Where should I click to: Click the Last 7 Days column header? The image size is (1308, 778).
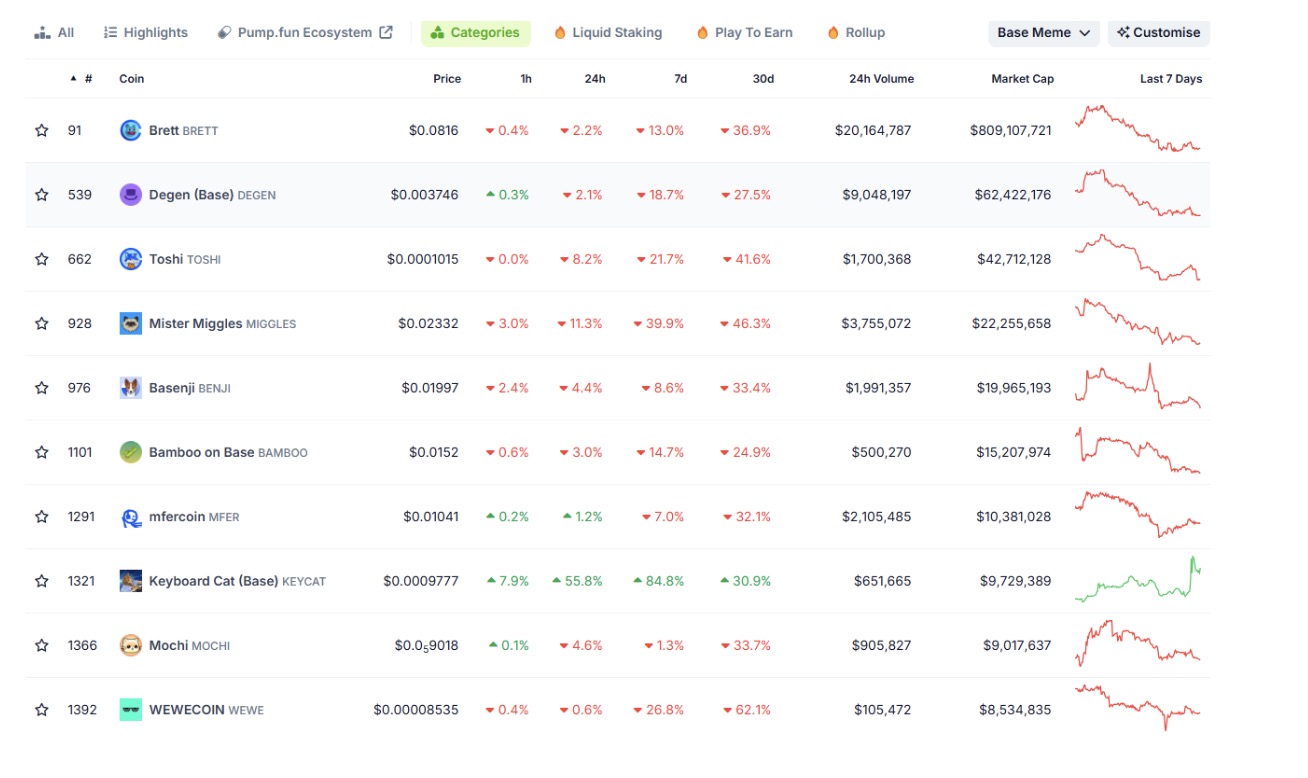tap(1171, 79)
